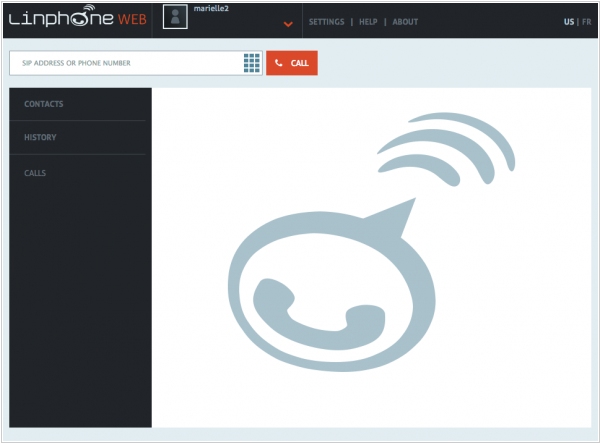Open the Settings menu
The height and width of the screenshot is (443, 600).
tap(326, 22)
